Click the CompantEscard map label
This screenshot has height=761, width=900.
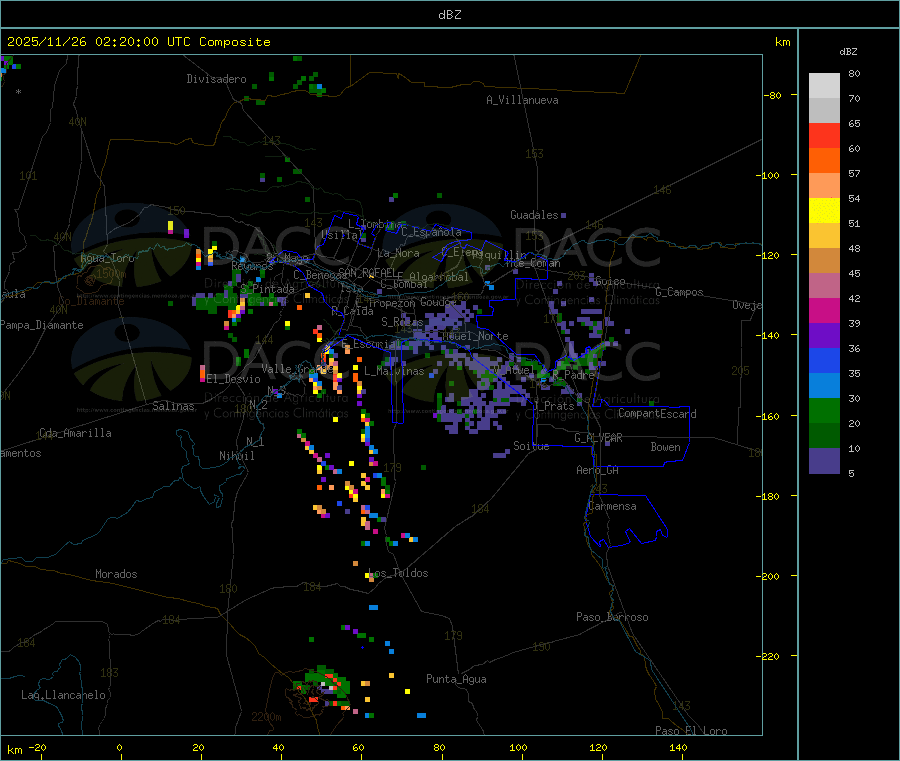coord(657,414)
